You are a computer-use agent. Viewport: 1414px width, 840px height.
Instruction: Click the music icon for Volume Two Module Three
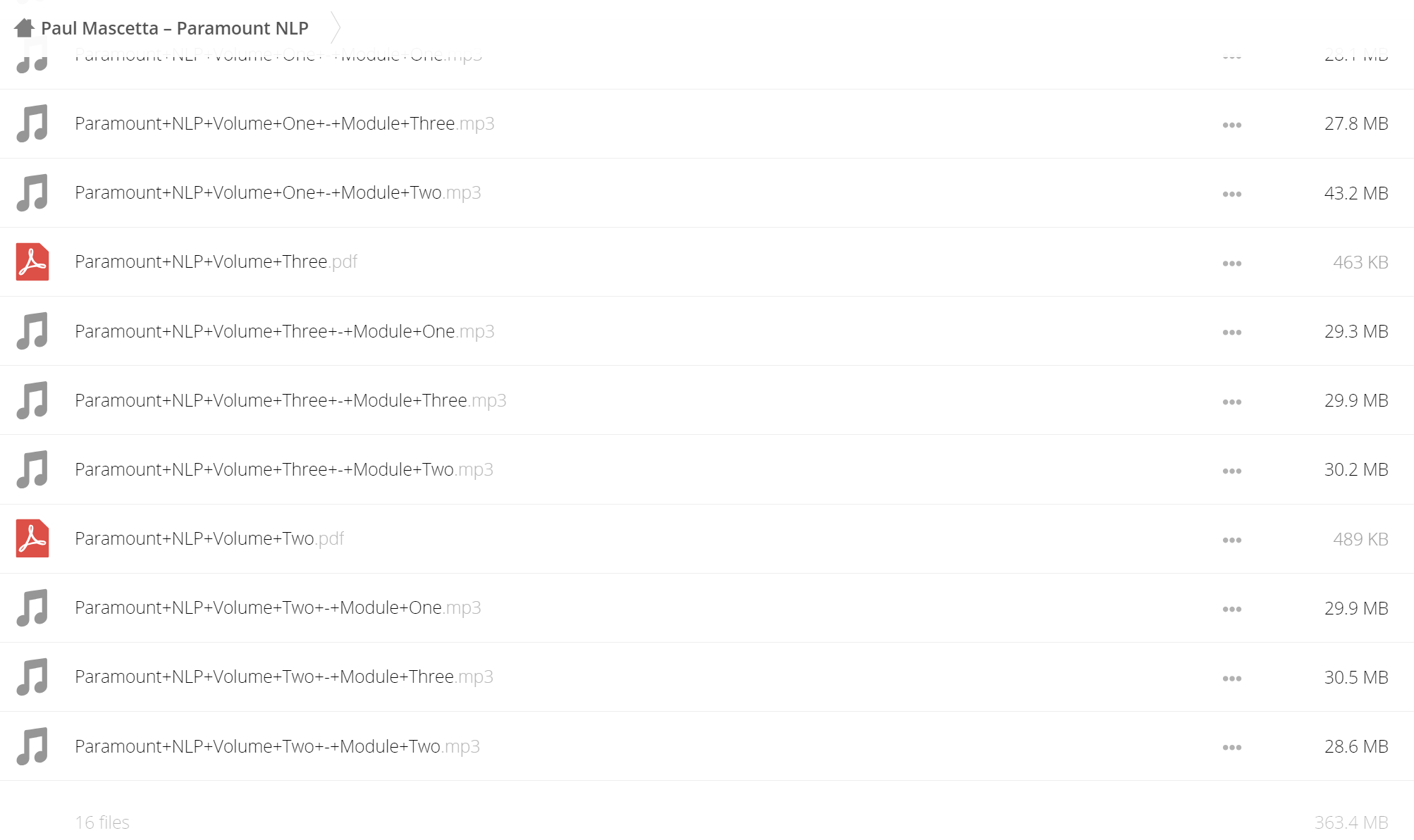pyautogui.click(x=32, y=677)
